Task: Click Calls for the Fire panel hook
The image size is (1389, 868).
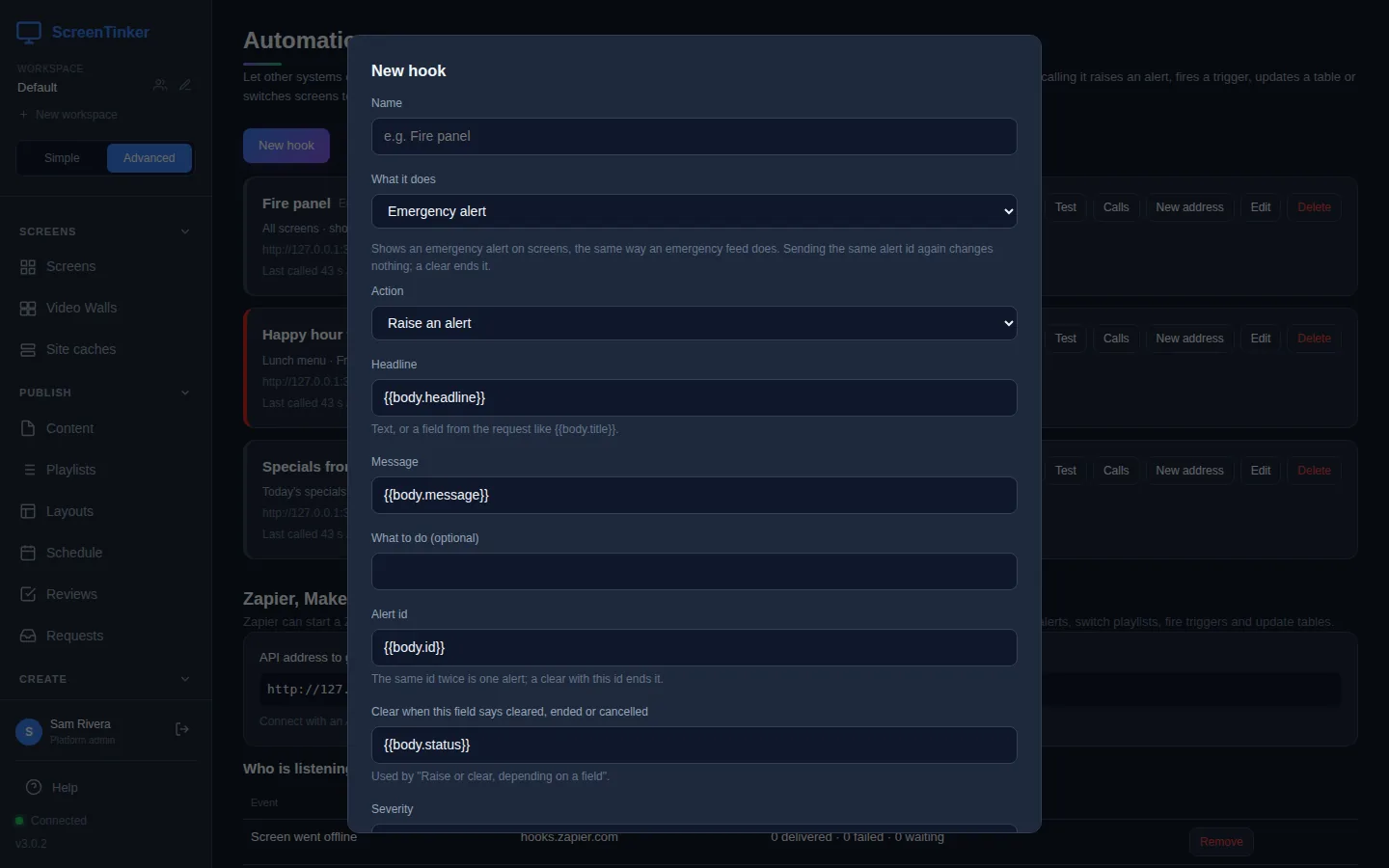Action: (x=1116, y=207)
